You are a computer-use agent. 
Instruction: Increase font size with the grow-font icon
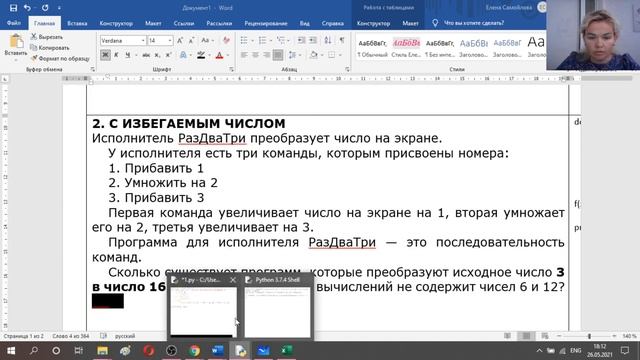point(180,40)
